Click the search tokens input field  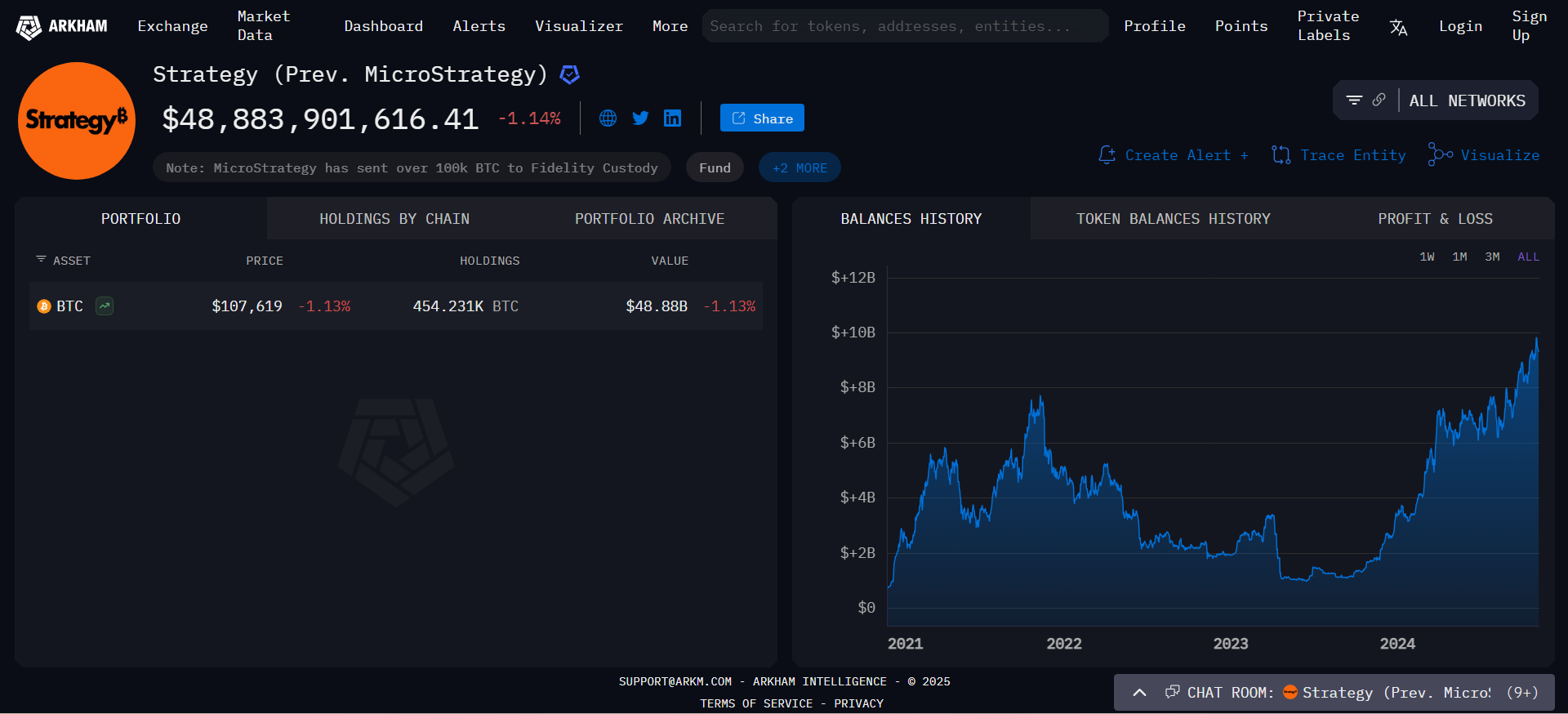coord(904,26)
